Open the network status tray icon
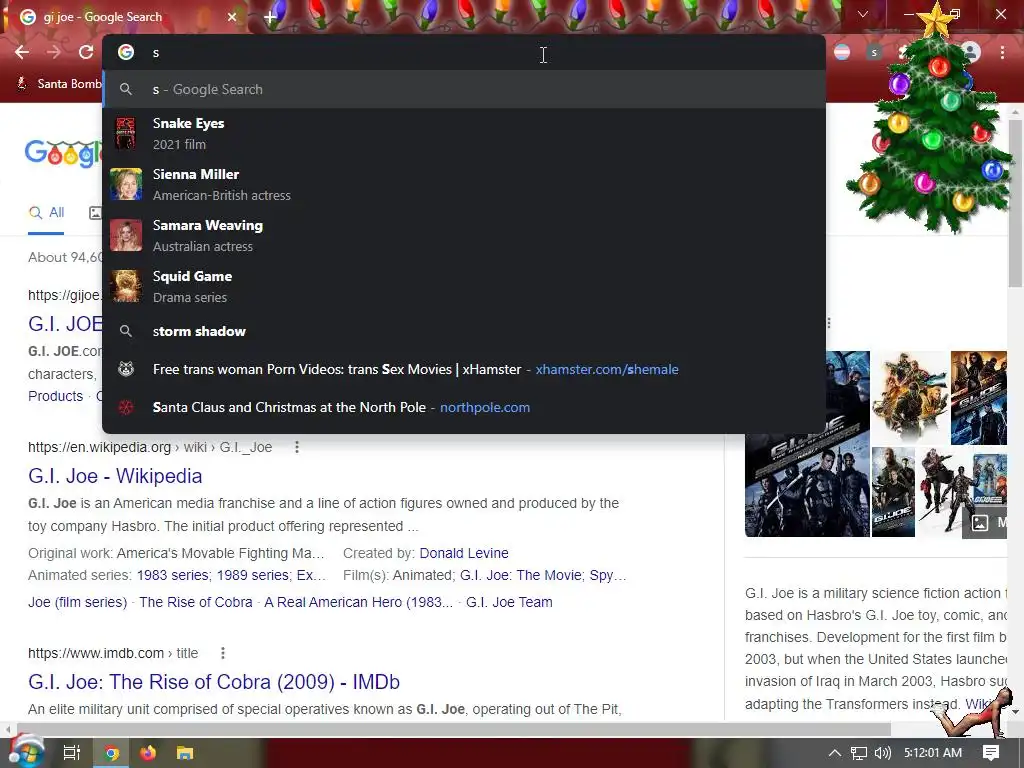 (859, 753)
